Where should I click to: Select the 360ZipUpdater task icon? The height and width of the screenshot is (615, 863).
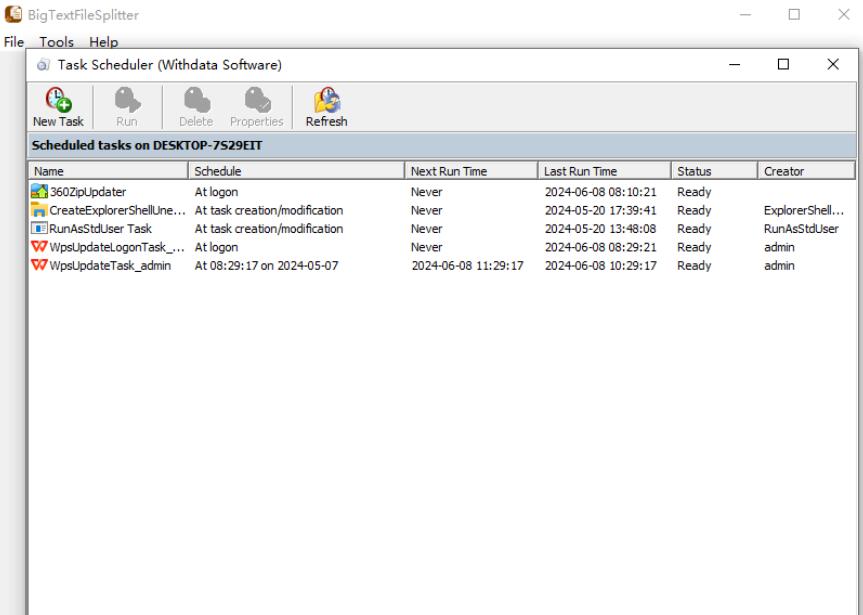(x=39, y=192)
